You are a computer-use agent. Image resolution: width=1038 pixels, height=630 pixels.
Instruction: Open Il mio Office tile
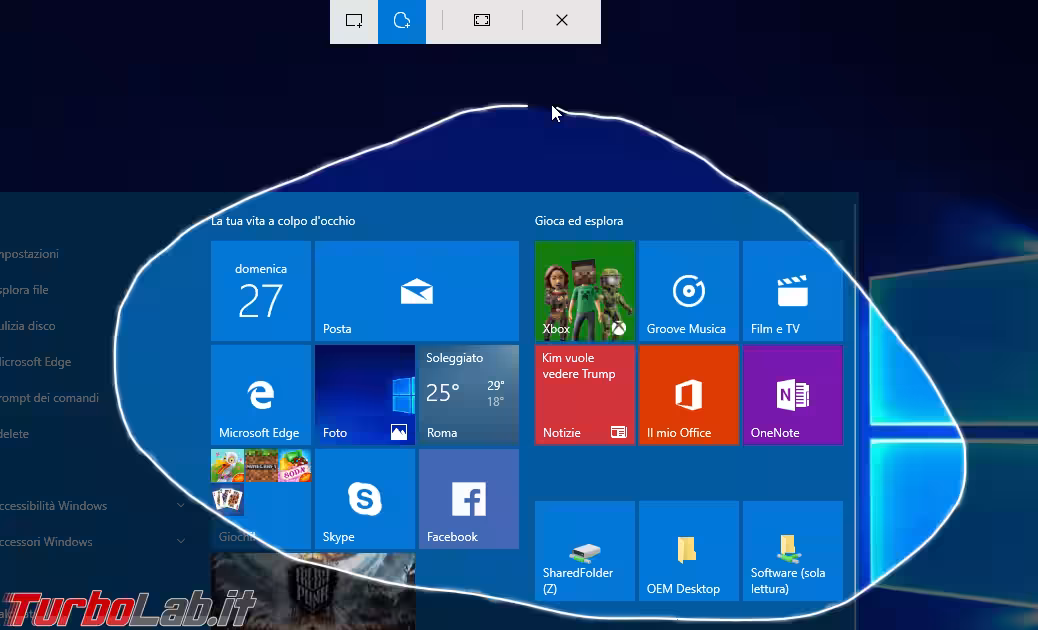pyautogui.click(x=688, y=395)
